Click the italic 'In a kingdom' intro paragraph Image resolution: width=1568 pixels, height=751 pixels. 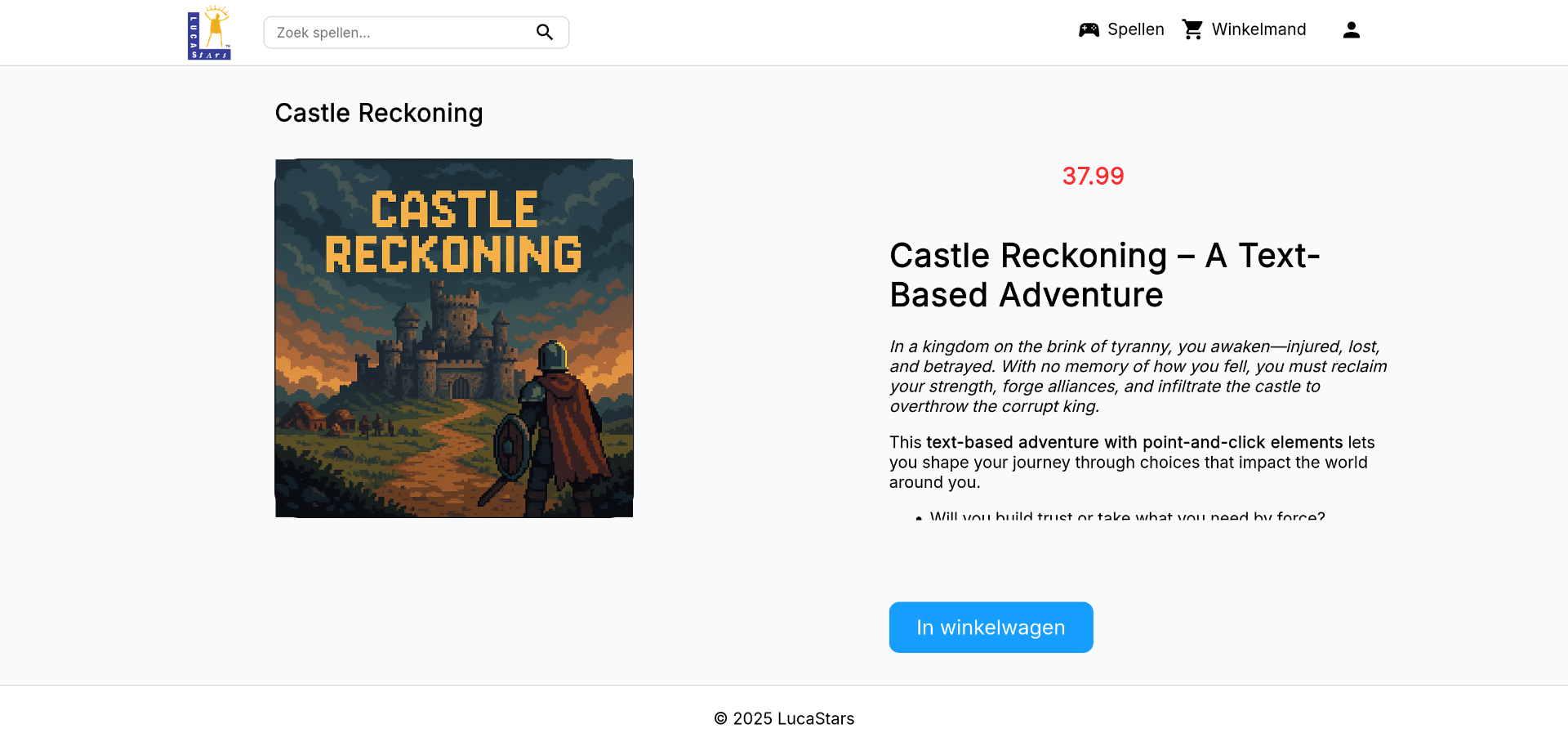click(1137, 376)
